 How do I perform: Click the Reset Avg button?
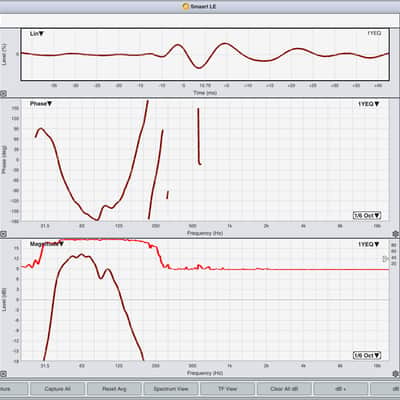coord(114,389)
